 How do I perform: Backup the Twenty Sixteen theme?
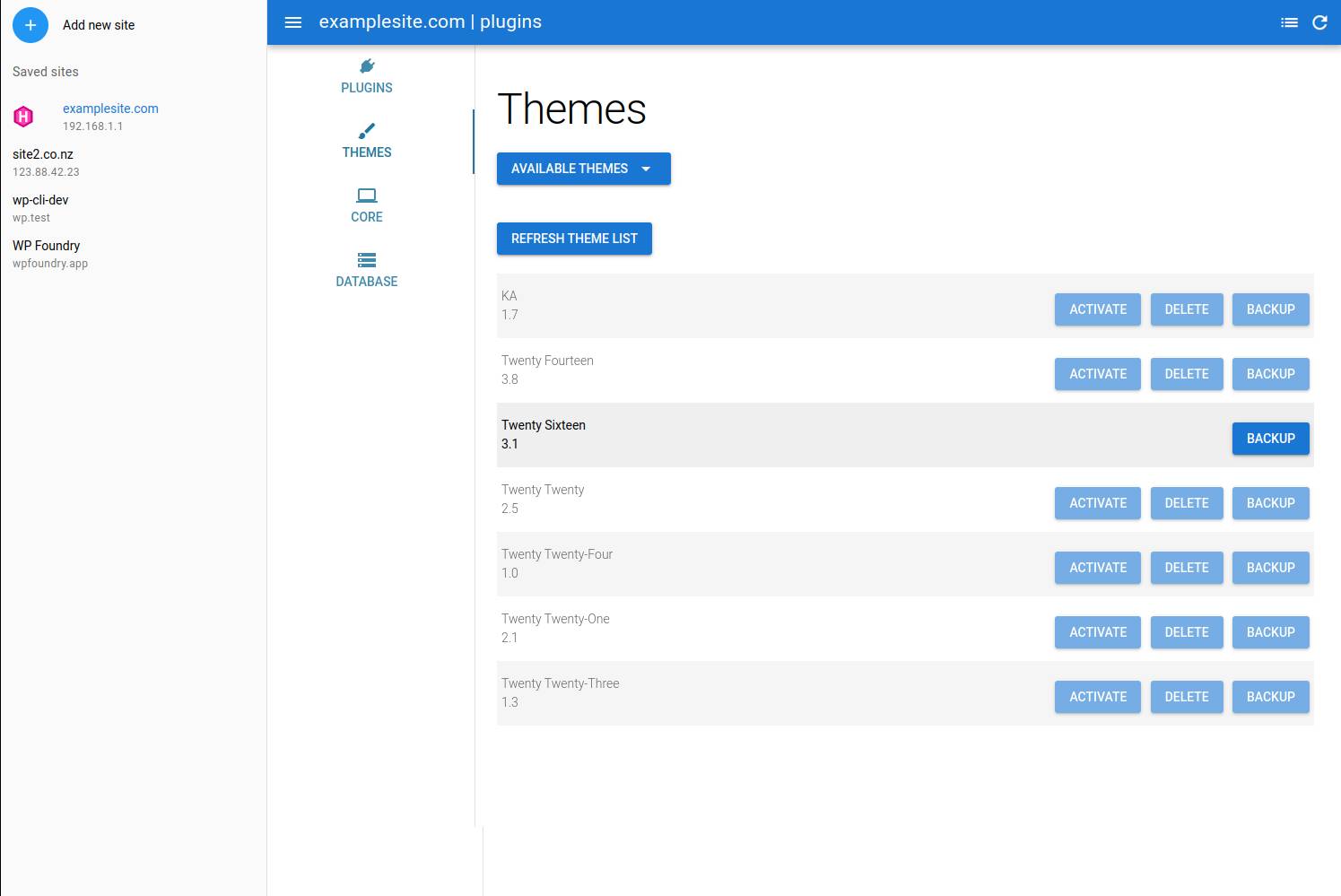pyautogui.click(x=1270, y=439)
